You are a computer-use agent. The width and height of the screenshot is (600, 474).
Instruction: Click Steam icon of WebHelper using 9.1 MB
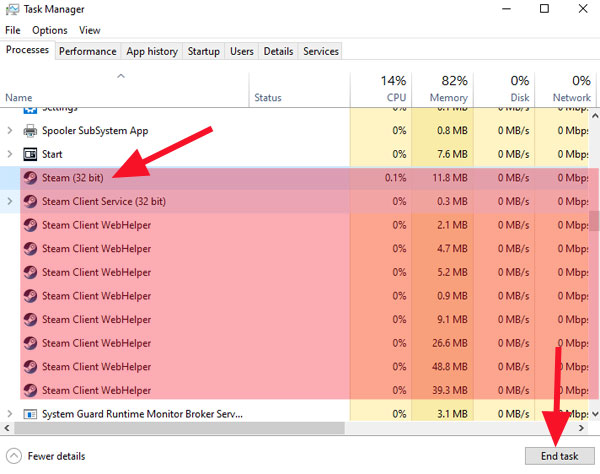tap(30, 319)
